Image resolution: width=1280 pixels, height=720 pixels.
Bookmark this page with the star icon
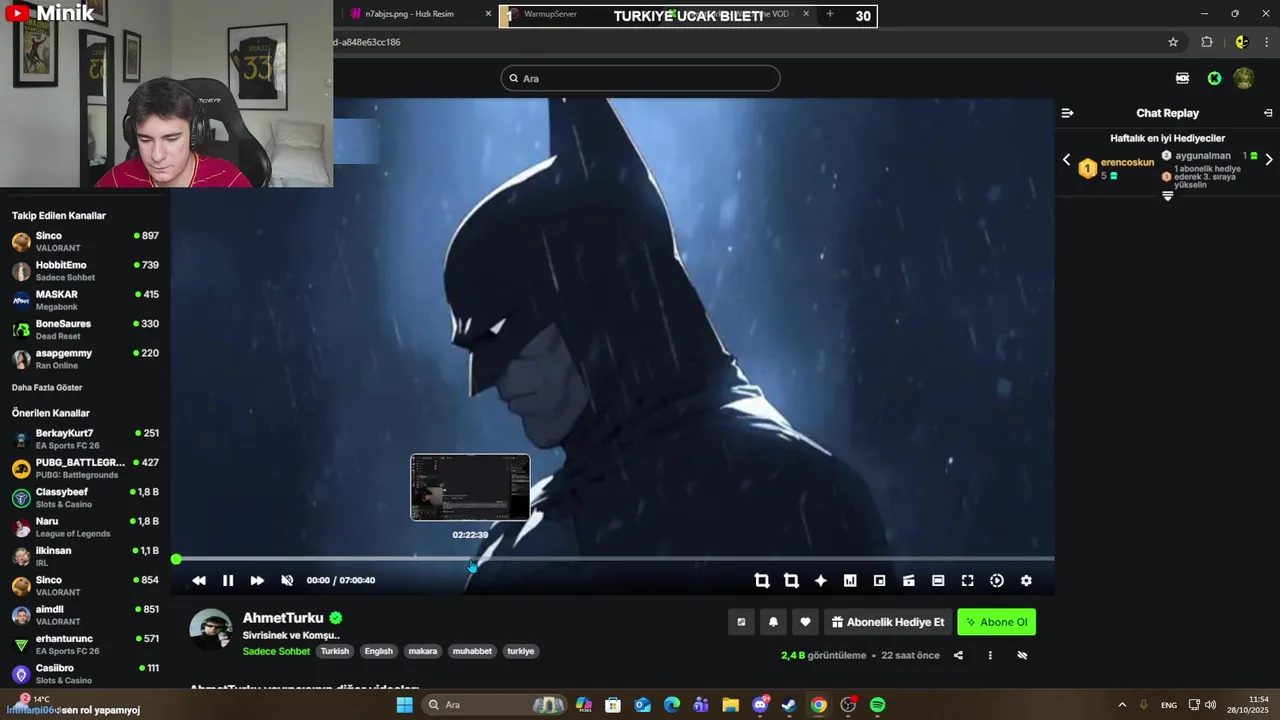(1173, 42)
